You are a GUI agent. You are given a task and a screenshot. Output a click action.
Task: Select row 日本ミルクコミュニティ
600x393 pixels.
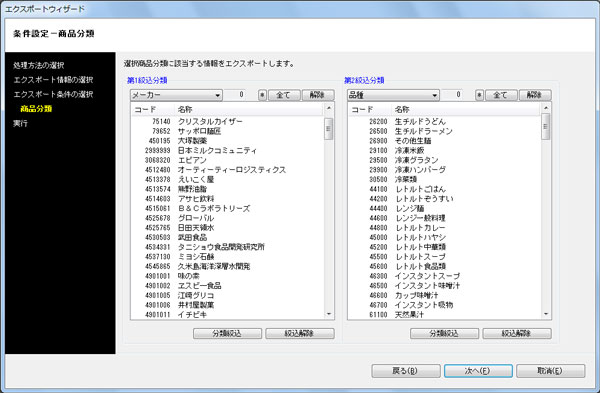click(x=227, y=150)
